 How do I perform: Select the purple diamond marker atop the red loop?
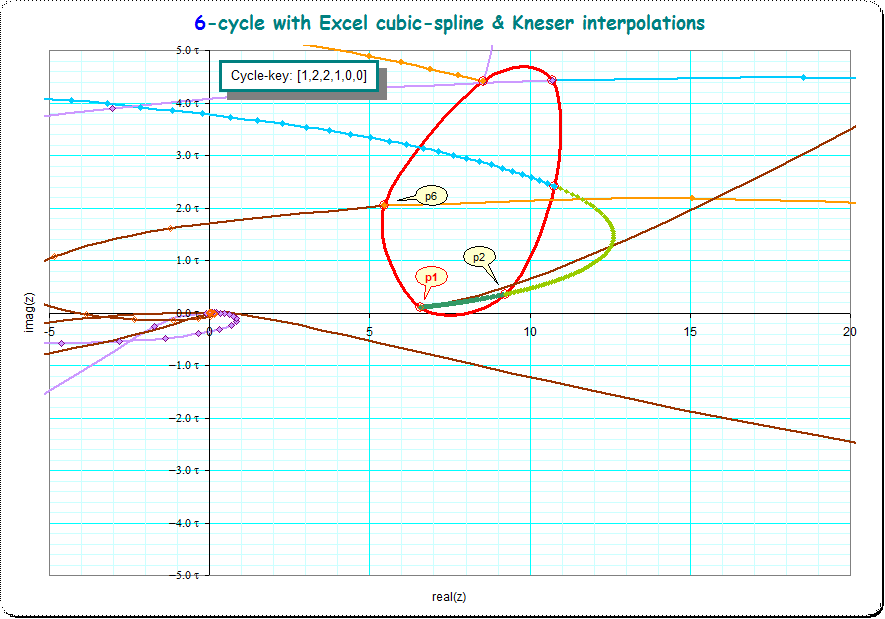click(551, 80)
